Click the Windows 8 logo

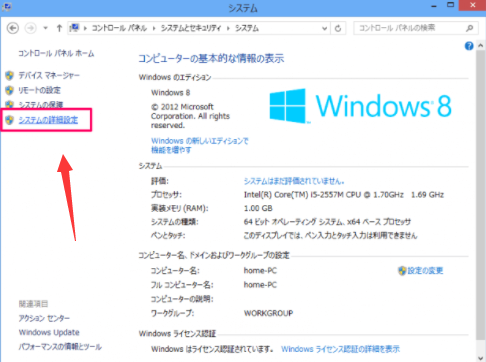point(360,106)
